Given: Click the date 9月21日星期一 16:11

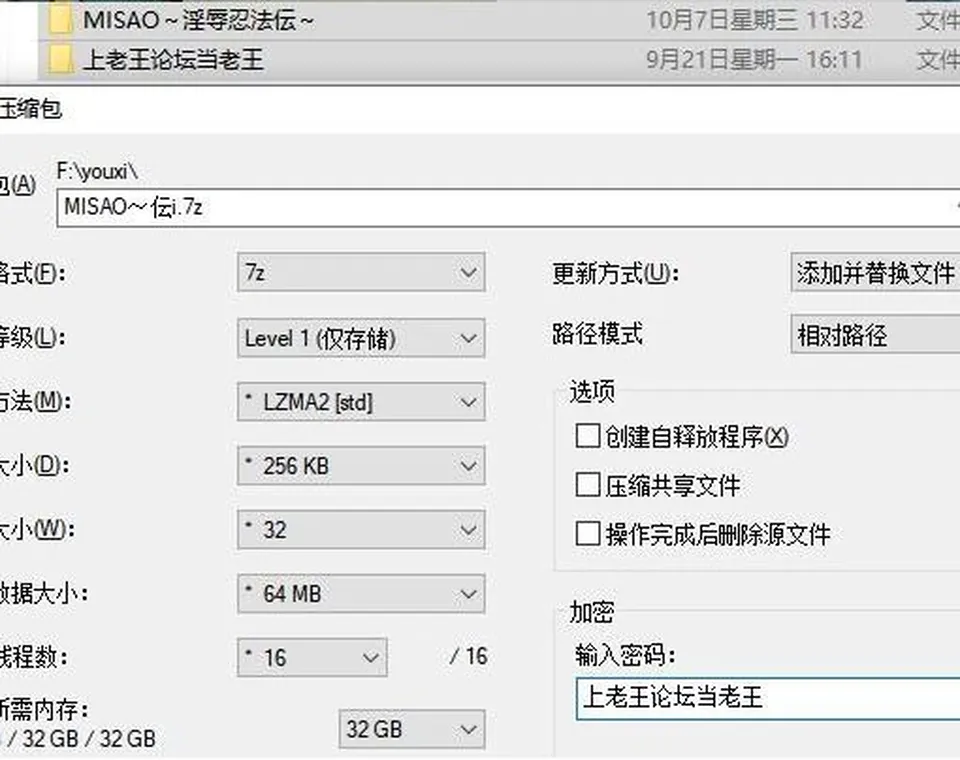Looking at the screenshot, I should pyautogui.click(x=754, y=60).
